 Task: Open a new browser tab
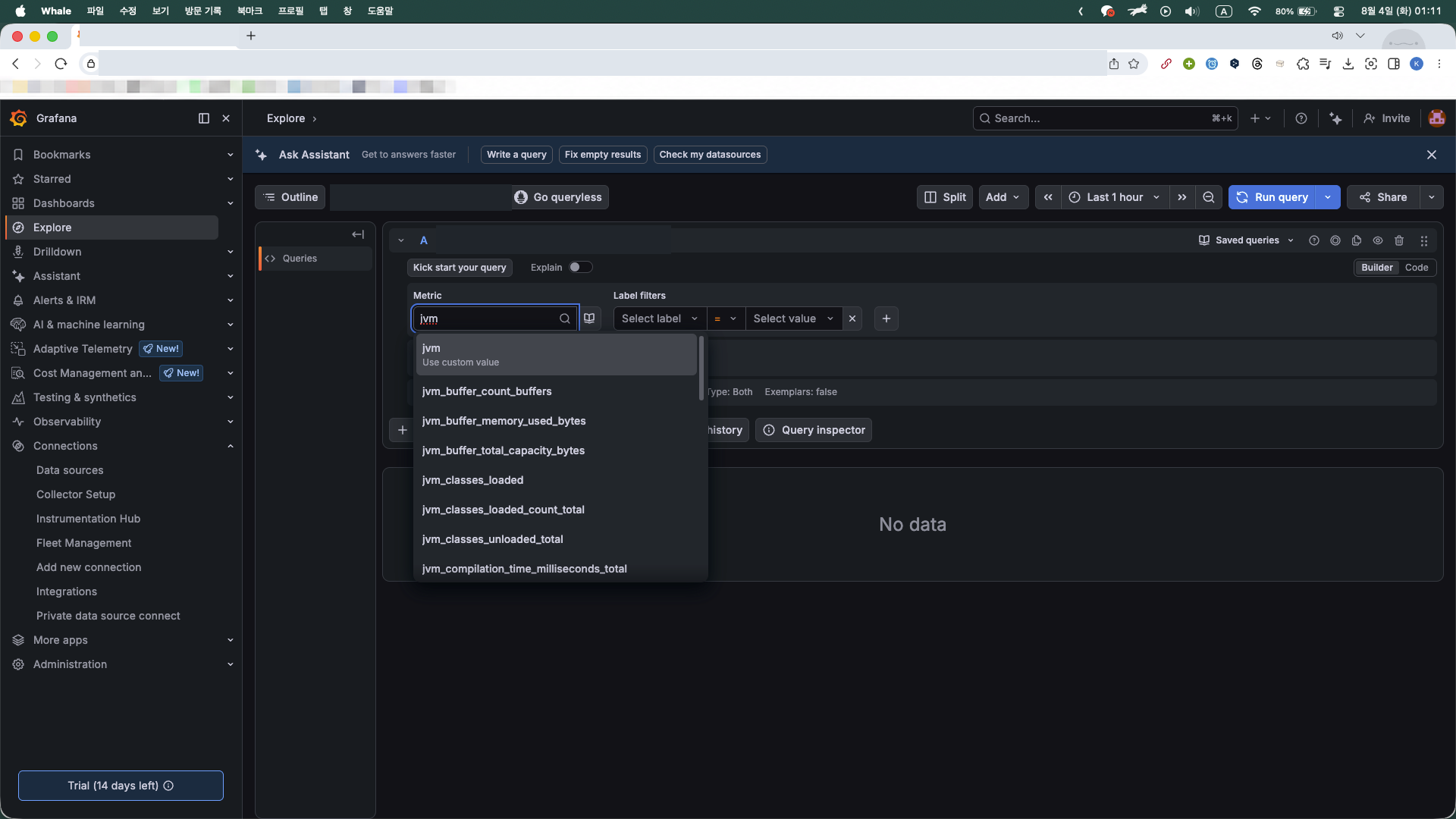(251, 36)
